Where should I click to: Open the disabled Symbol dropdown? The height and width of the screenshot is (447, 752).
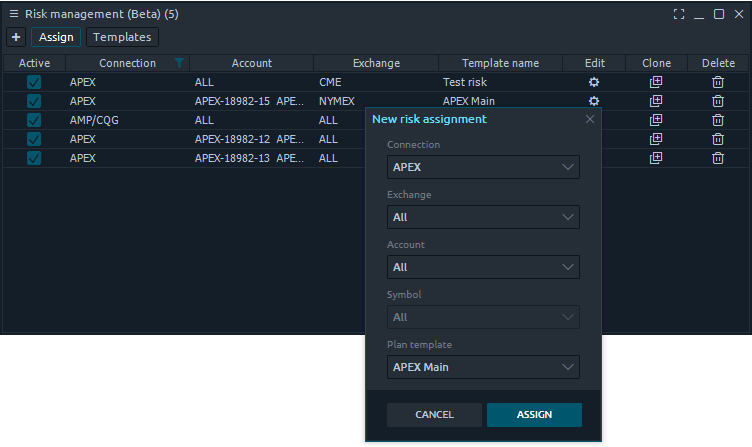click(x=483, y=317)
